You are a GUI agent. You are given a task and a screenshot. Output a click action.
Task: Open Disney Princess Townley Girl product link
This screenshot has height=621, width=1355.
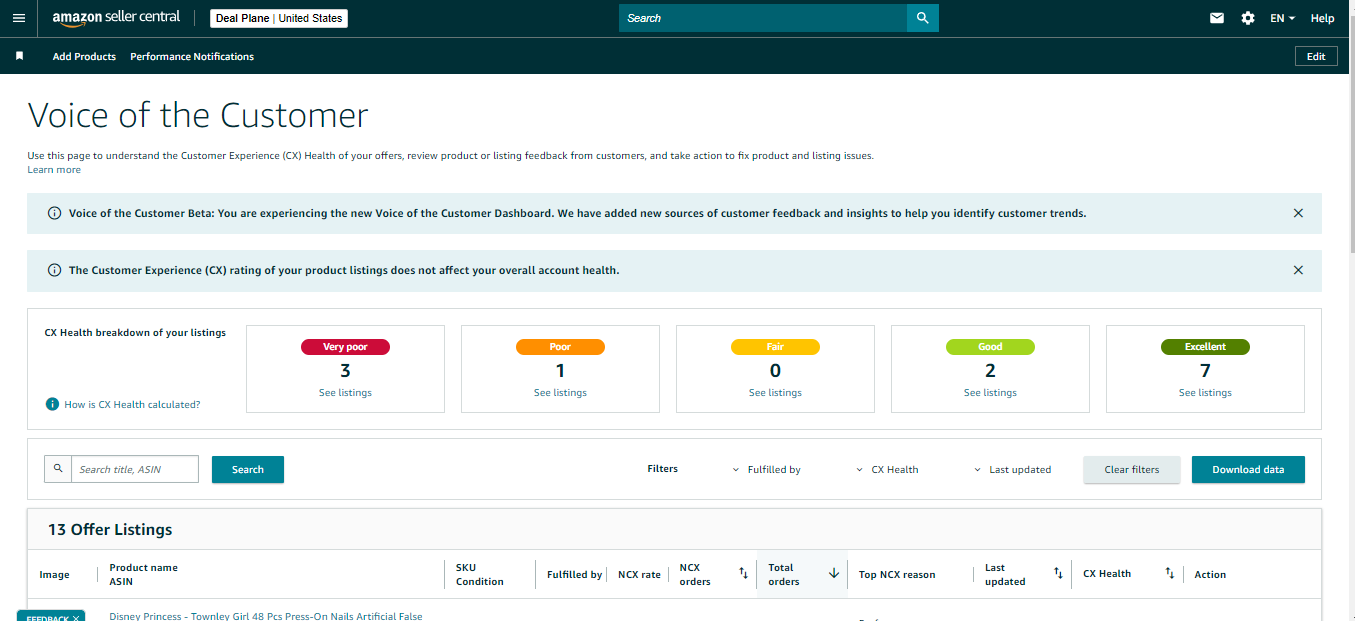coord(266,616)
